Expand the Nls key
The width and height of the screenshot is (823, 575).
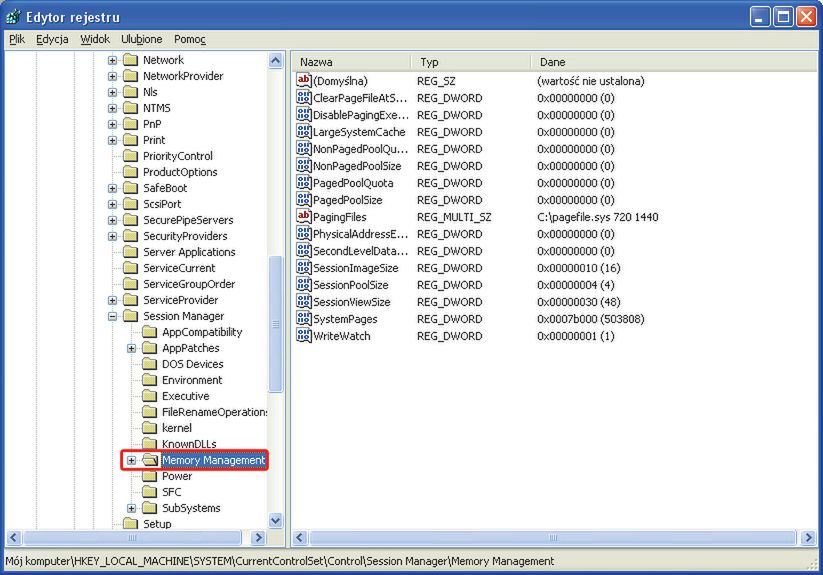pyautogui.click(x=112, y=92)
